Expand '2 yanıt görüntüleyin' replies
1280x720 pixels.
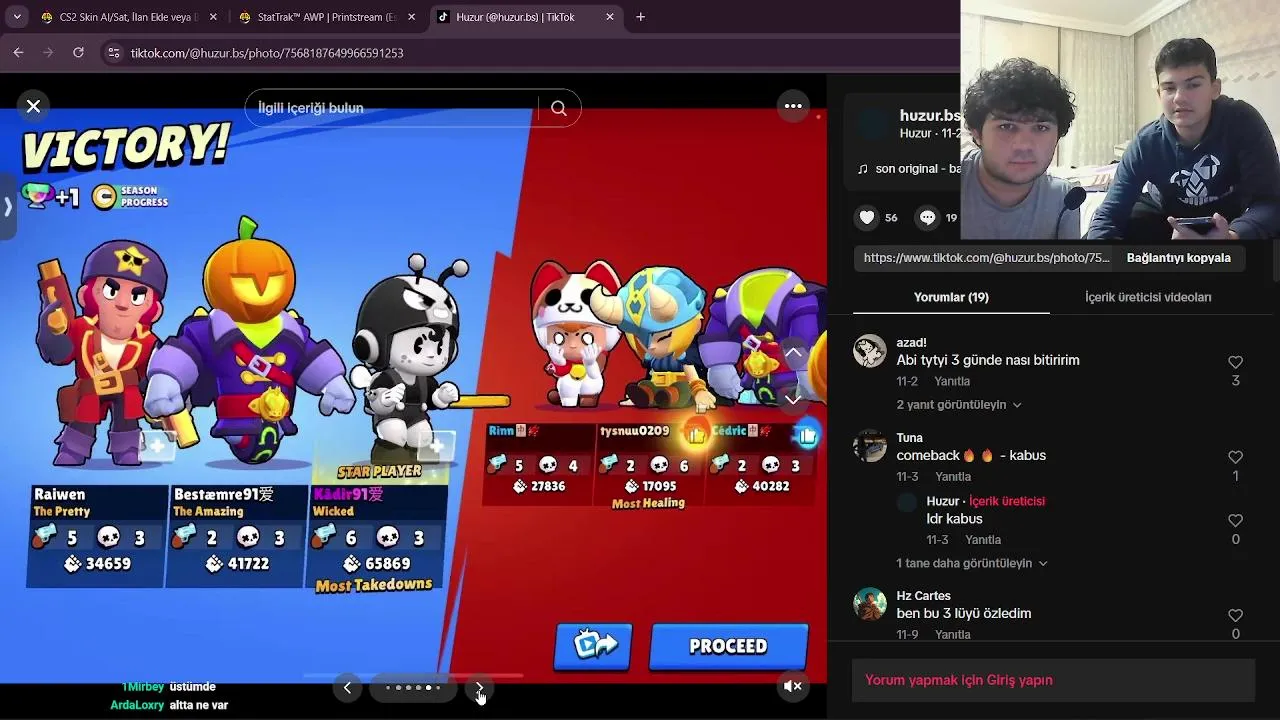959,405
